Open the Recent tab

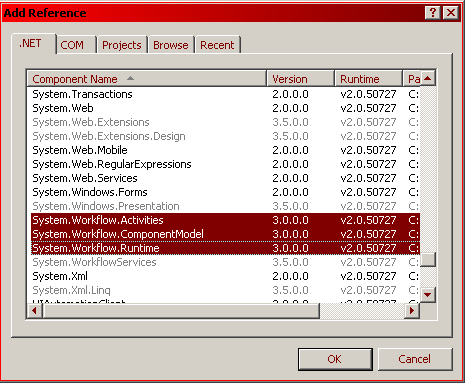[217, 45]
